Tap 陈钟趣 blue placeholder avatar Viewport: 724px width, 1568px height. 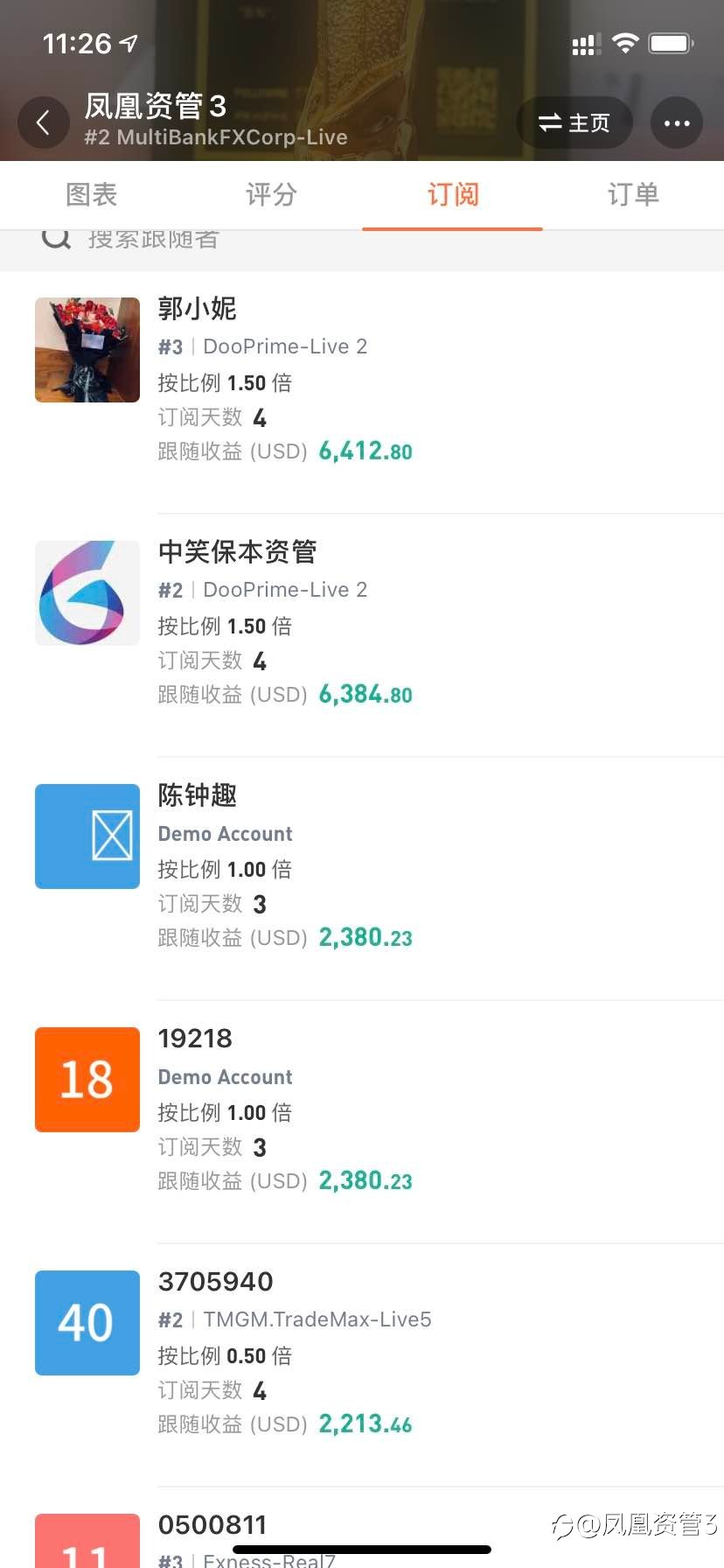pyautogui.click(x=87, y=836)
